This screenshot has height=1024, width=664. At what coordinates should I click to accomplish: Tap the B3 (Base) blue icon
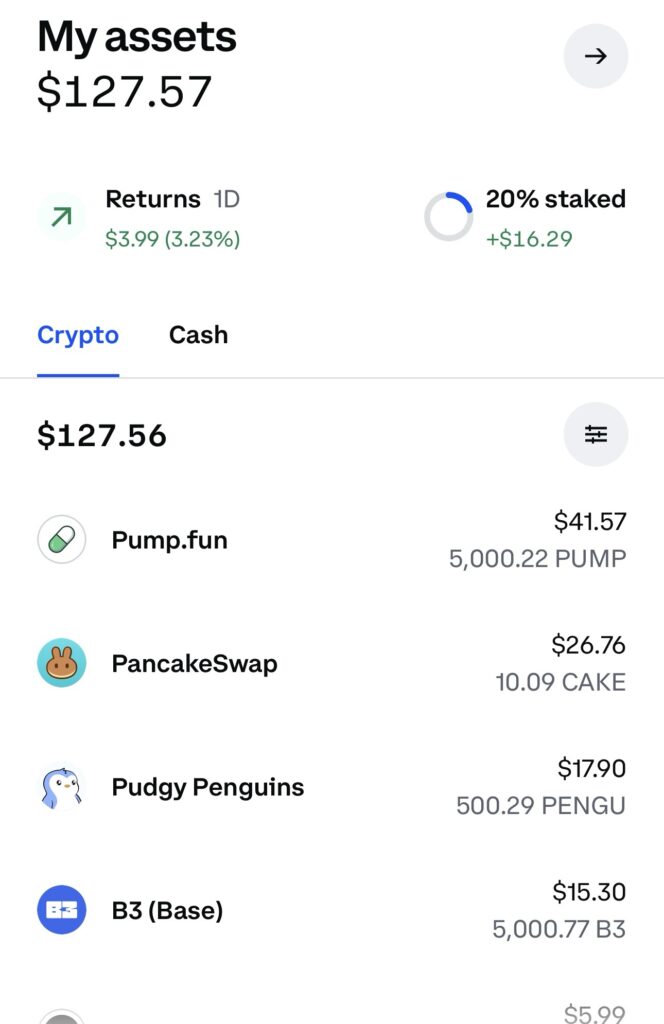click(62, 910)
